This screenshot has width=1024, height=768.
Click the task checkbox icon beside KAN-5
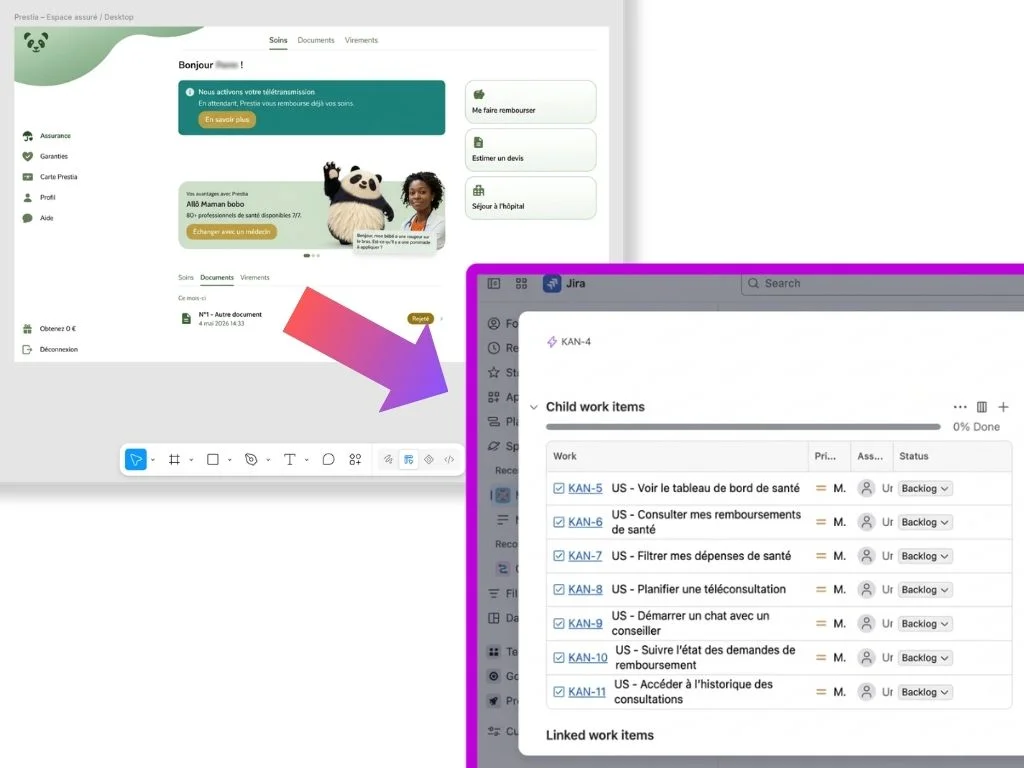pos(558,488)
